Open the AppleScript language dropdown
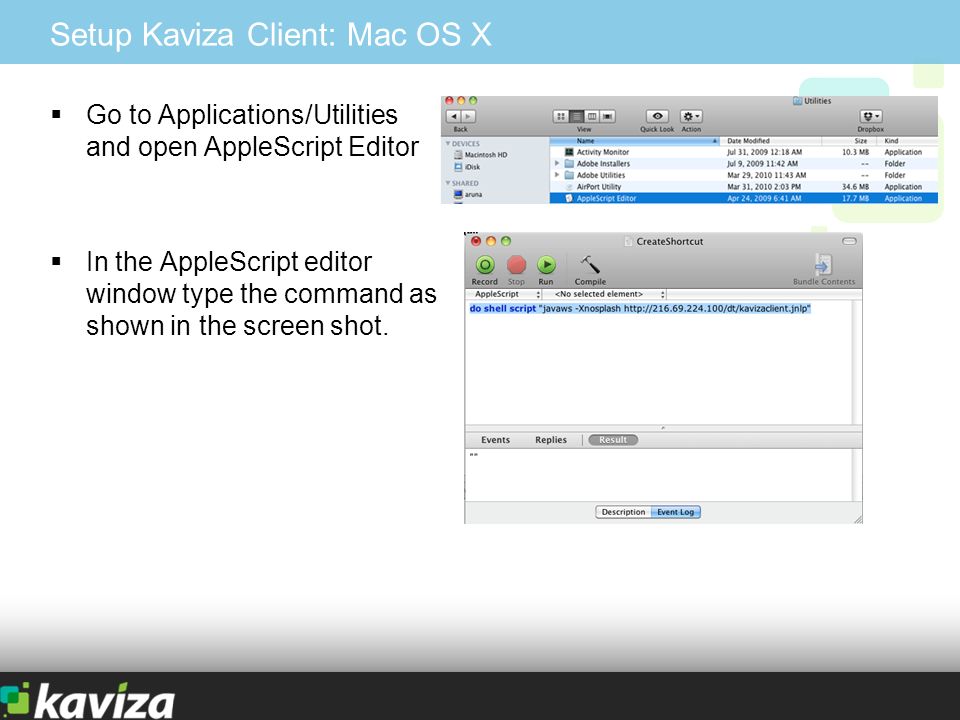Viewport: 960px width, 720px height. [x=503, y=294]
